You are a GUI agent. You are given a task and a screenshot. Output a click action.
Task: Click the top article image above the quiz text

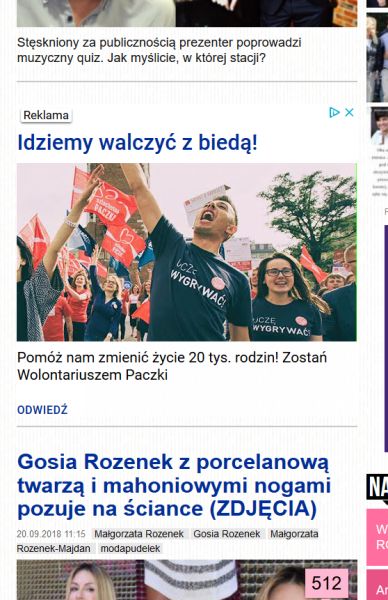(187, 13)
